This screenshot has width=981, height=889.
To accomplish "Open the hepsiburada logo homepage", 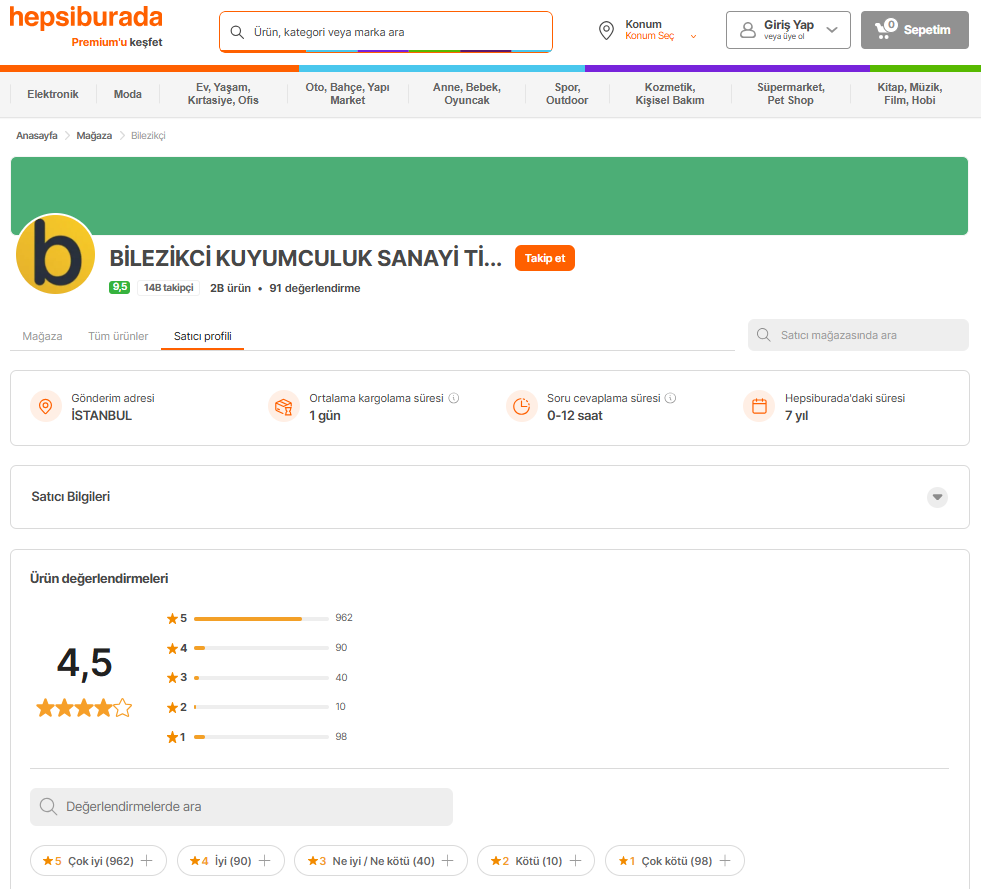I will pos(86,18).
